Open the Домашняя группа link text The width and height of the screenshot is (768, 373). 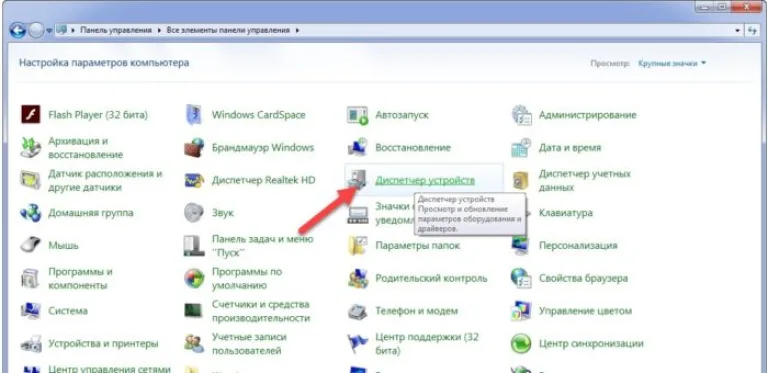[91, 213]
